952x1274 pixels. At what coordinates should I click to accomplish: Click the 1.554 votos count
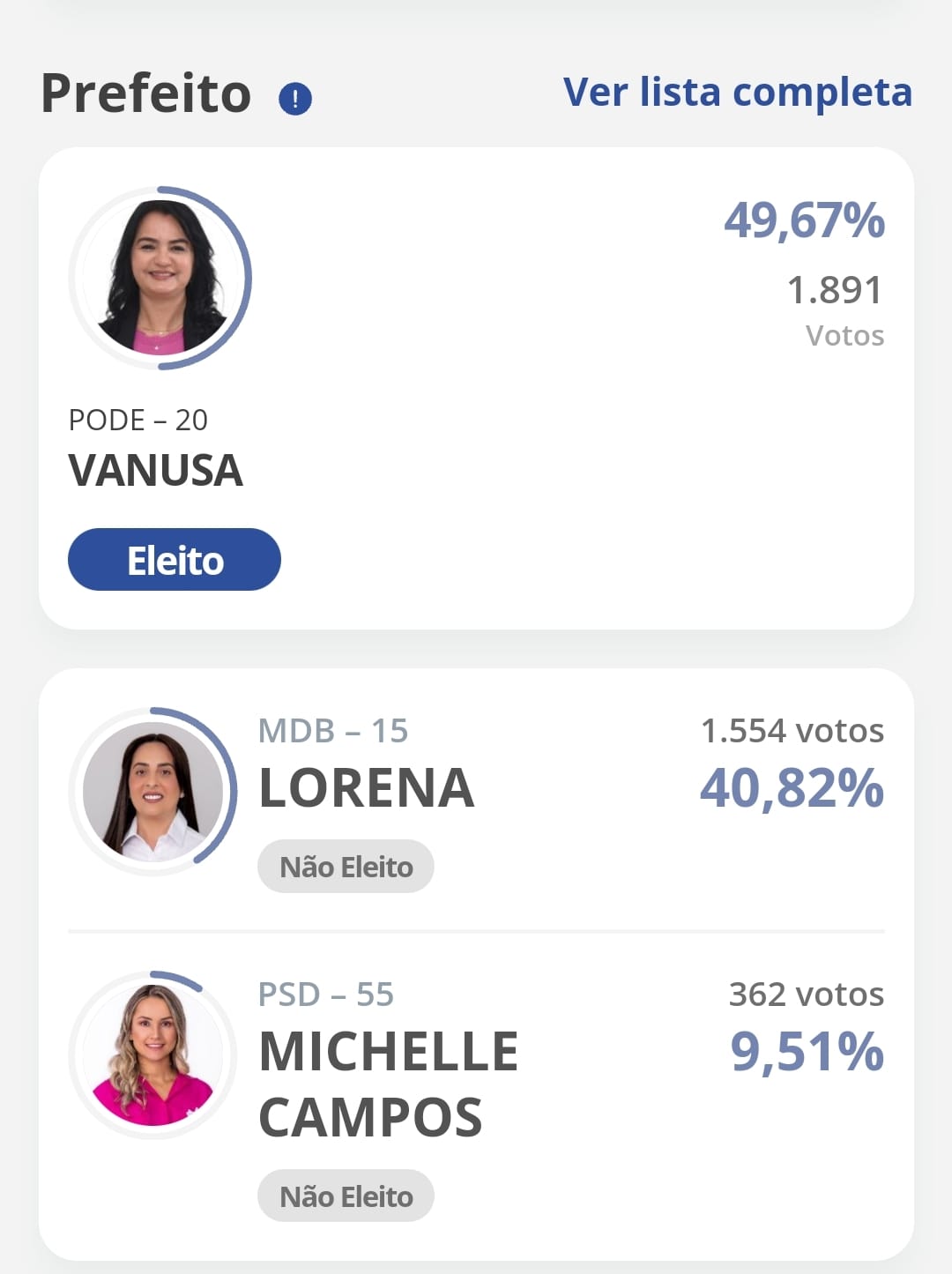pos(792,731)
